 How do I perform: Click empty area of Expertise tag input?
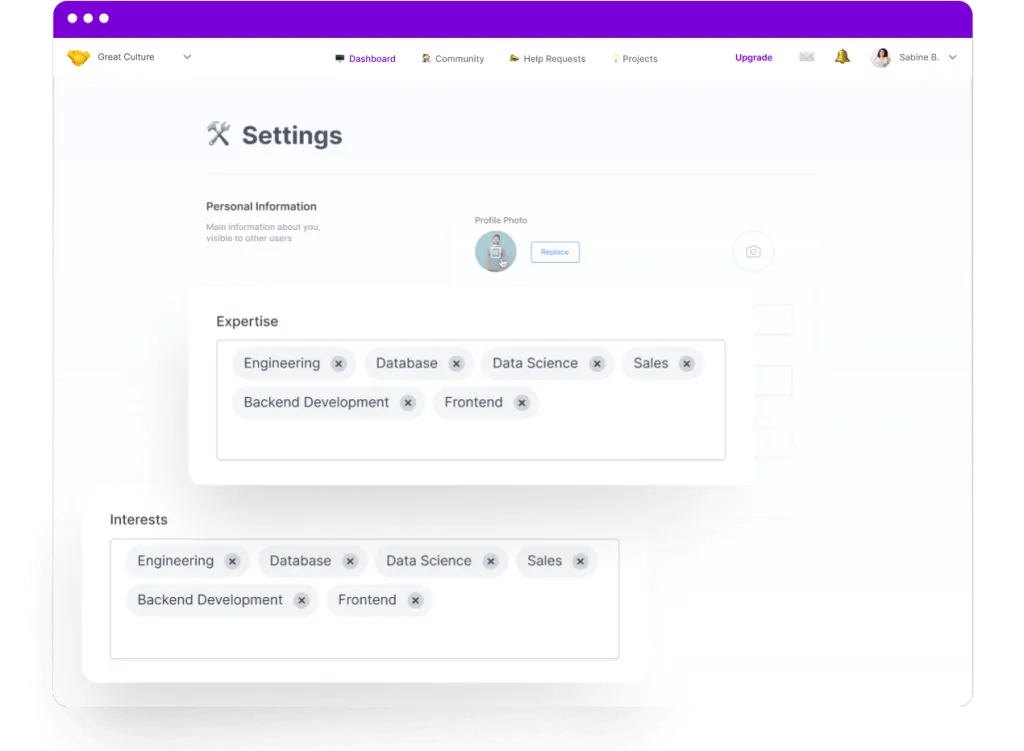click(x=471, y=438)
